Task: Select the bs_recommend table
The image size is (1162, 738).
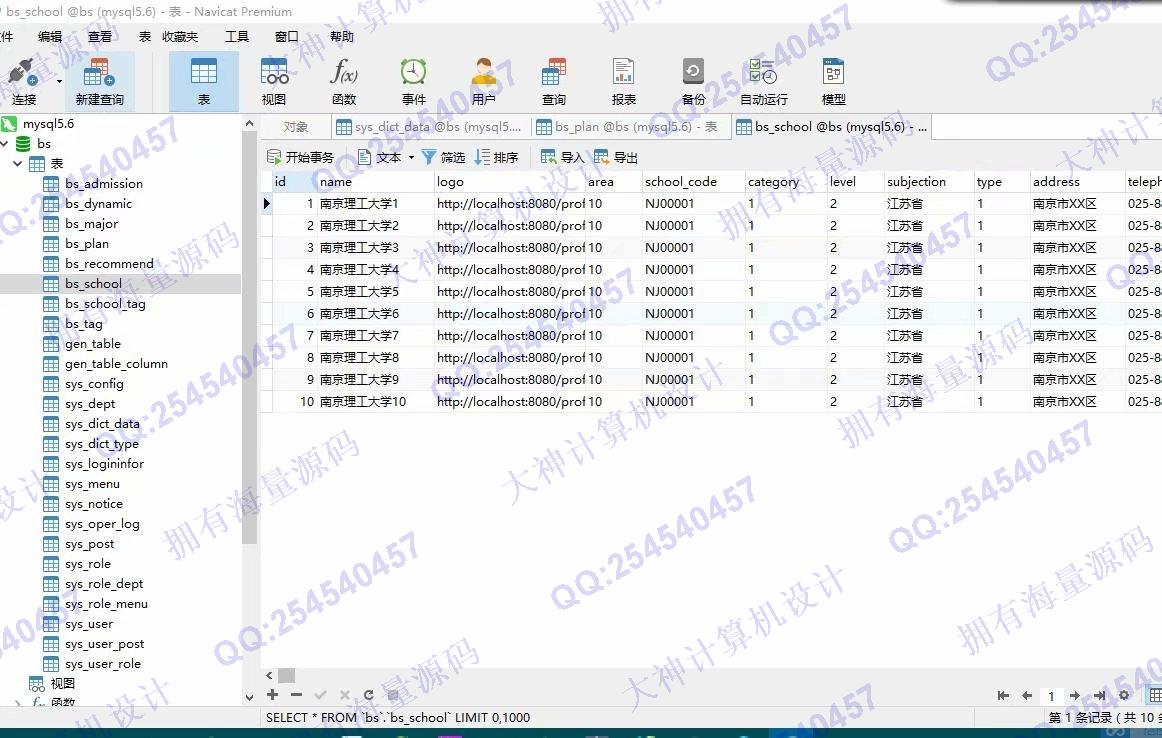Action: point(109,264)
